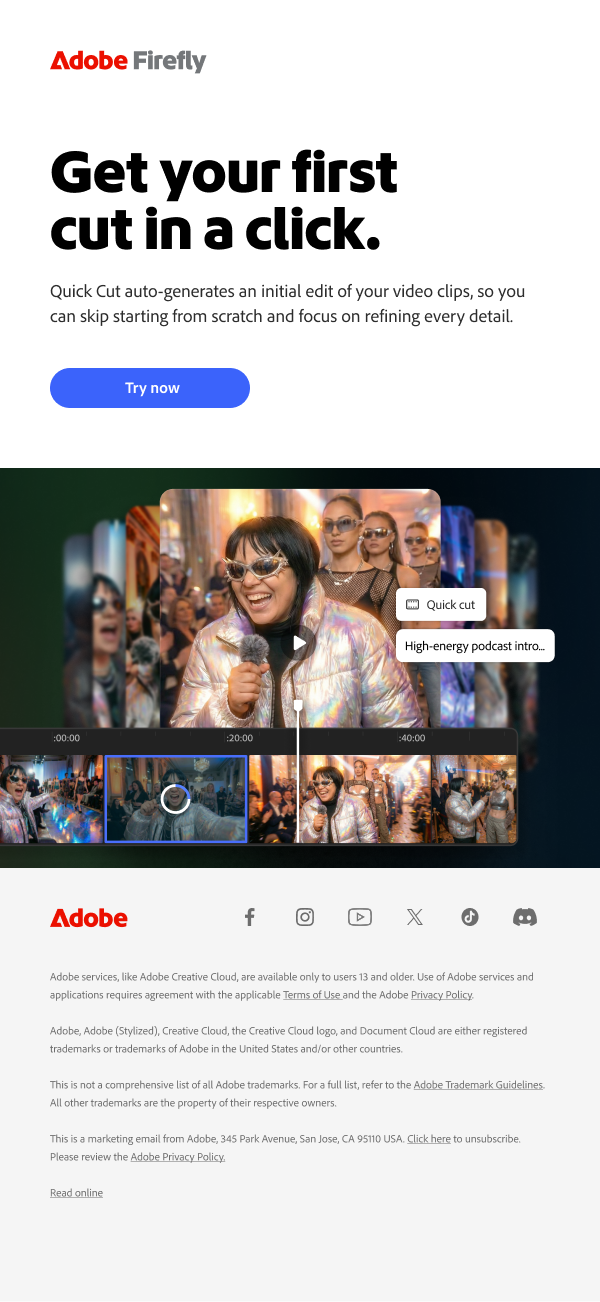Select the blue-outlined loading clip thumbnail

click(x=176, y=798)
